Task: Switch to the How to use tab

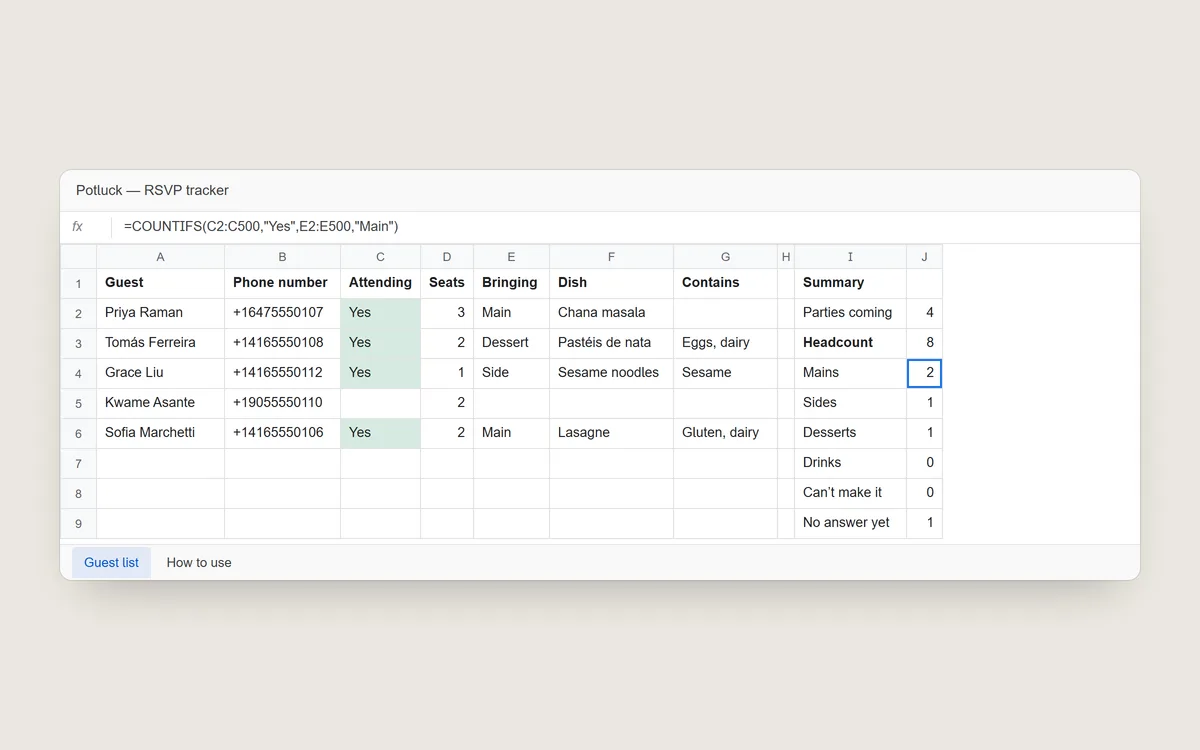Action: pyautogui.click(x=199, y=562)
